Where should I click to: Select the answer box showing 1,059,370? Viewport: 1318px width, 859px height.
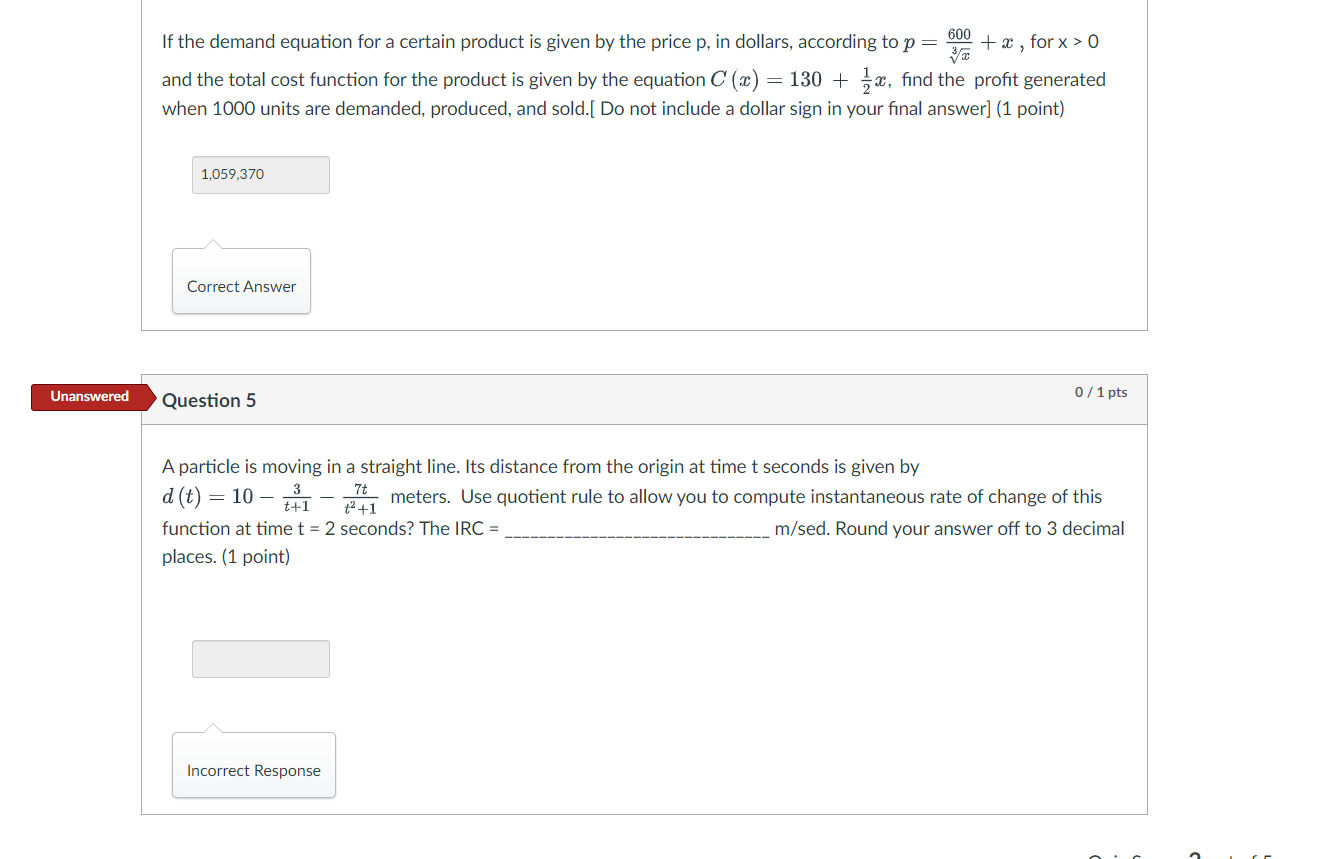(260, 174)
